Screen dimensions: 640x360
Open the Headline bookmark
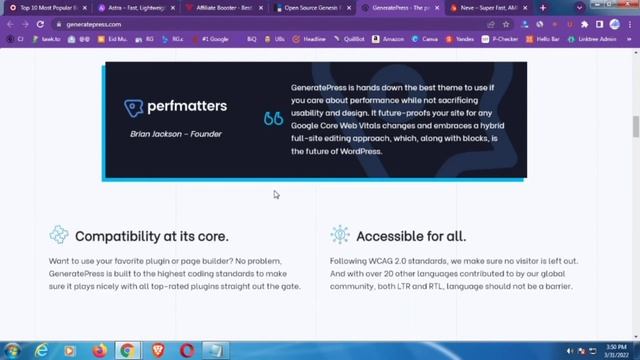(x=309, y=39)
